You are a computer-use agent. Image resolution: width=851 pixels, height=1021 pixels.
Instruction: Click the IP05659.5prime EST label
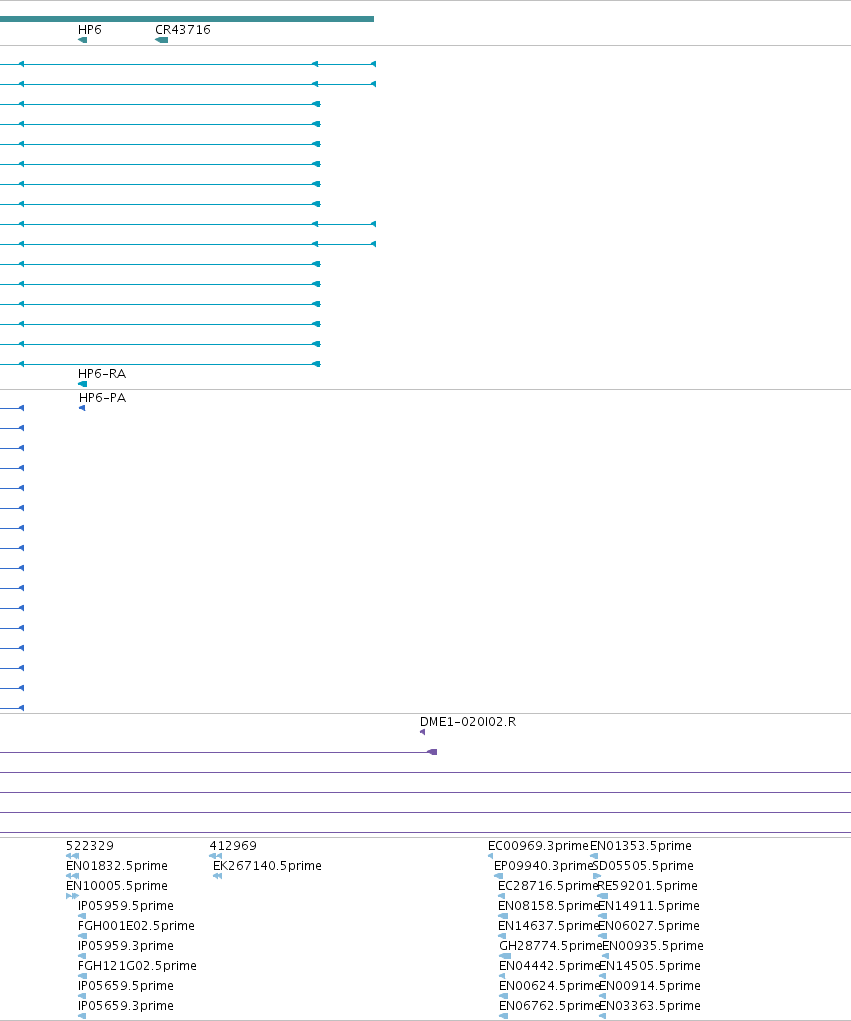tap(126, 986)
